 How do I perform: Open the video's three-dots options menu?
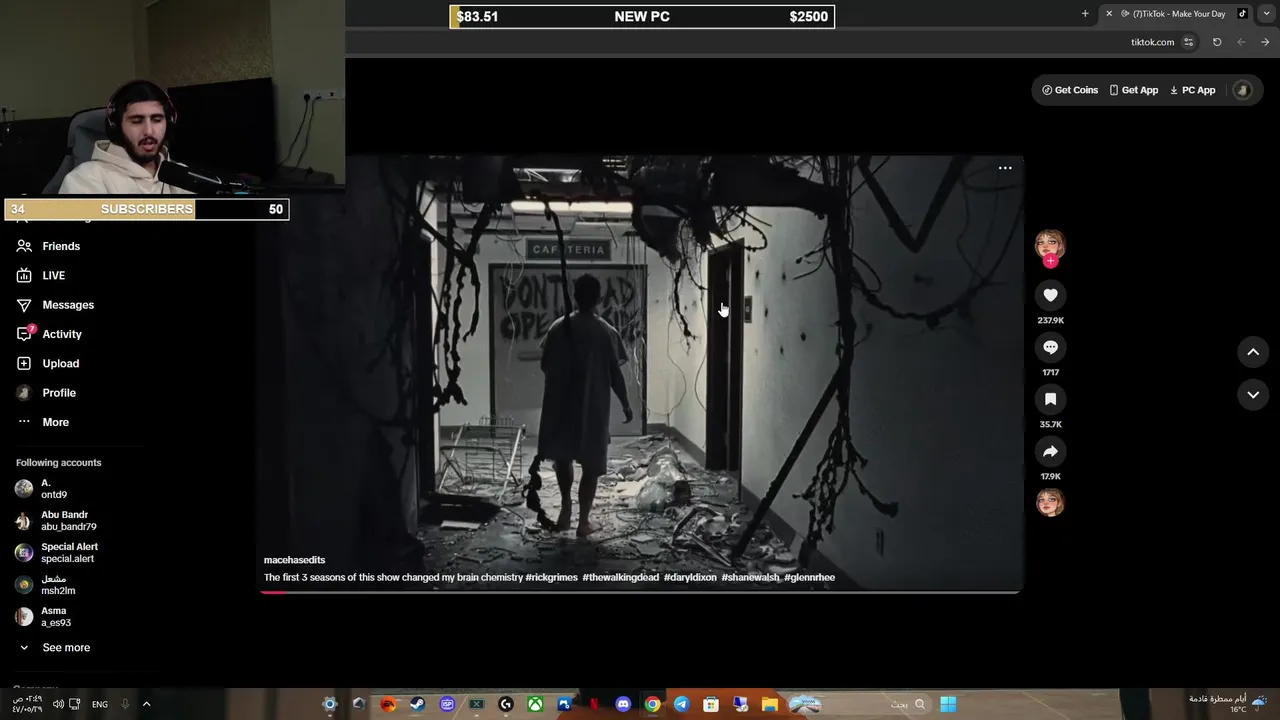[x=1005, y=168]
